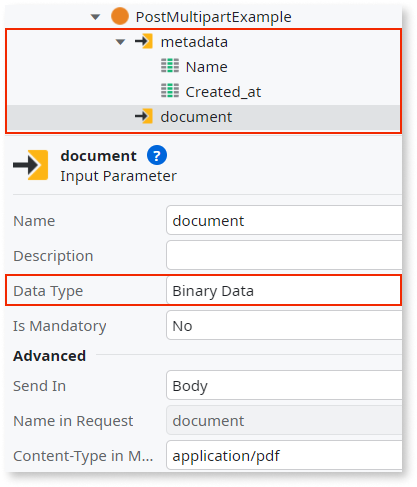Screen dimensions: 417x487
Task: Collapse the metadata parameter node
Action: (120, 42)
